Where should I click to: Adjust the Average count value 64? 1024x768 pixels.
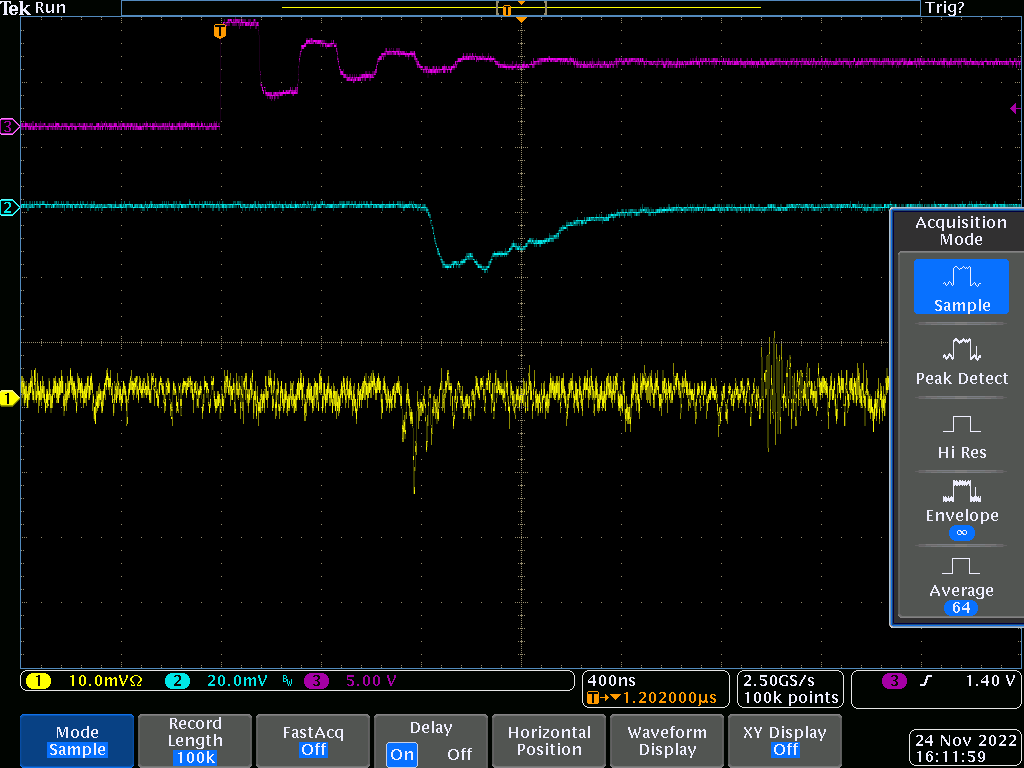tap(961, 608)
